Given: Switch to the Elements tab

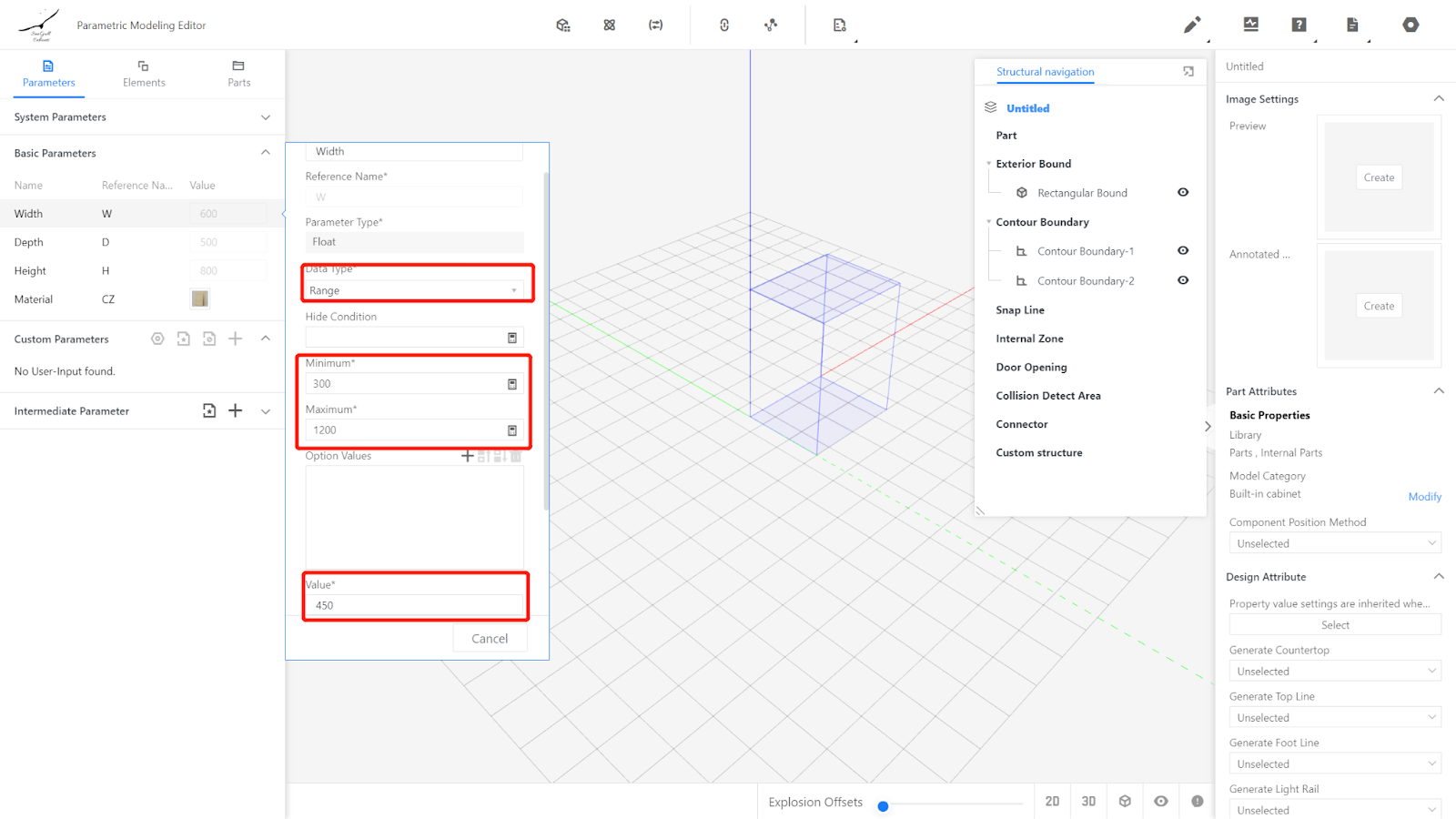Looking at the screenshot, I should coord(144,74).
